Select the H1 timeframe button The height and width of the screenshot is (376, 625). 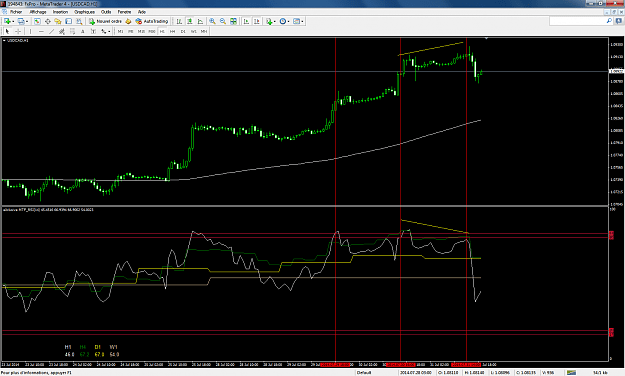tap(162, 31)
